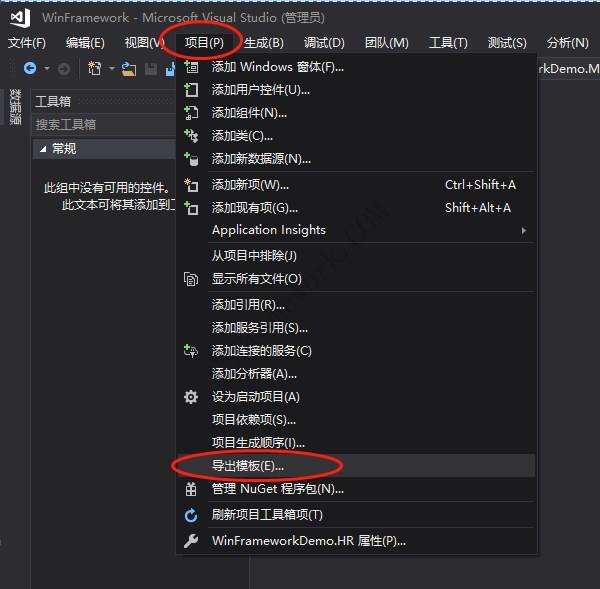Select 添加新项(W) in project menu
600x589 pixels.
[250, 185]
